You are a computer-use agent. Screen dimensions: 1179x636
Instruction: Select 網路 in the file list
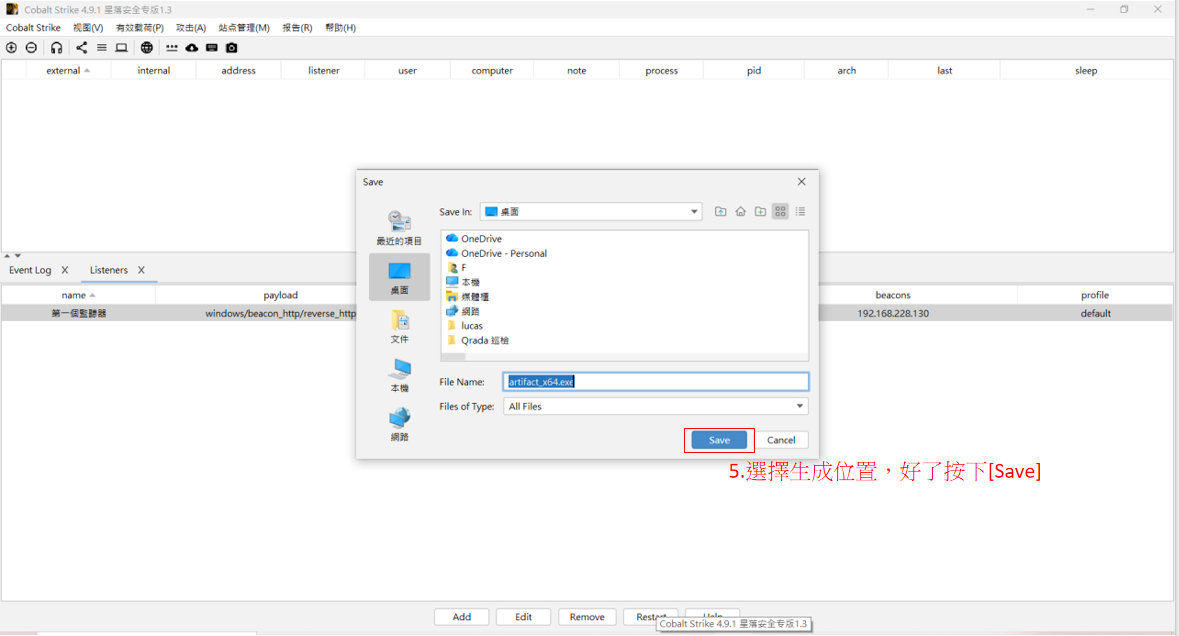coord(462,311)
